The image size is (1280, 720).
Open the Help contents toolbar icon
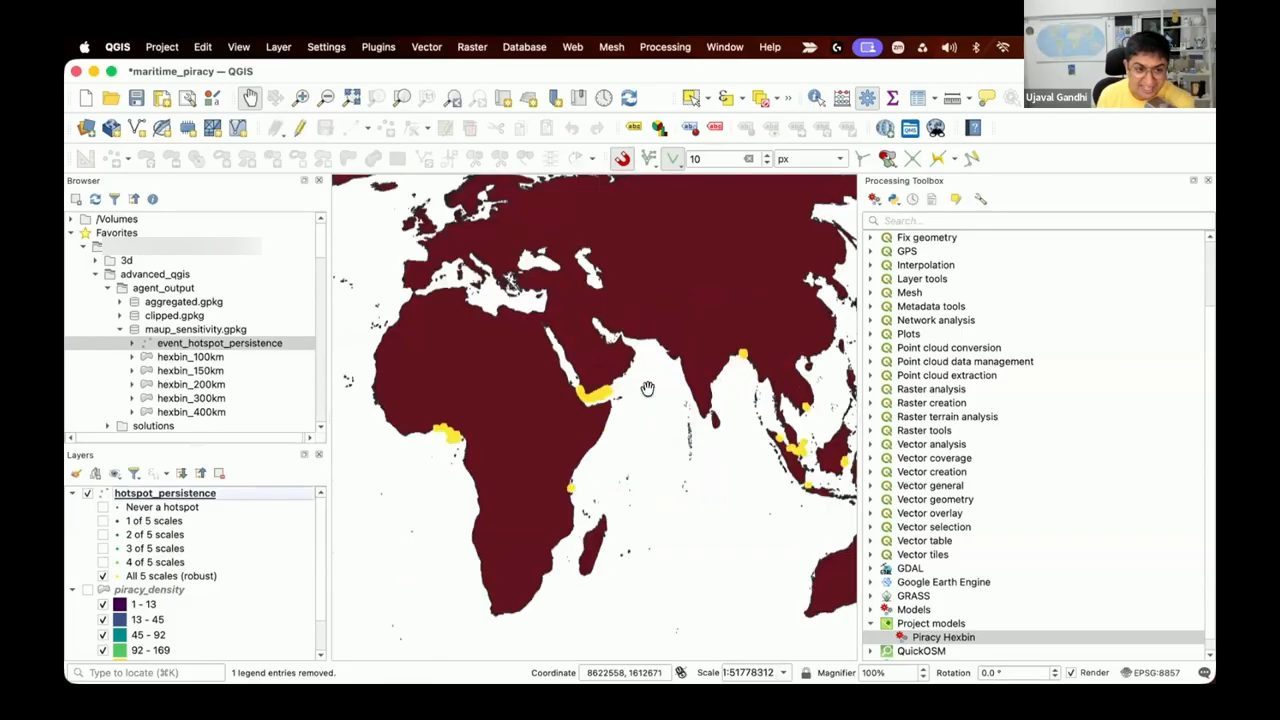[x=973, y=128]
